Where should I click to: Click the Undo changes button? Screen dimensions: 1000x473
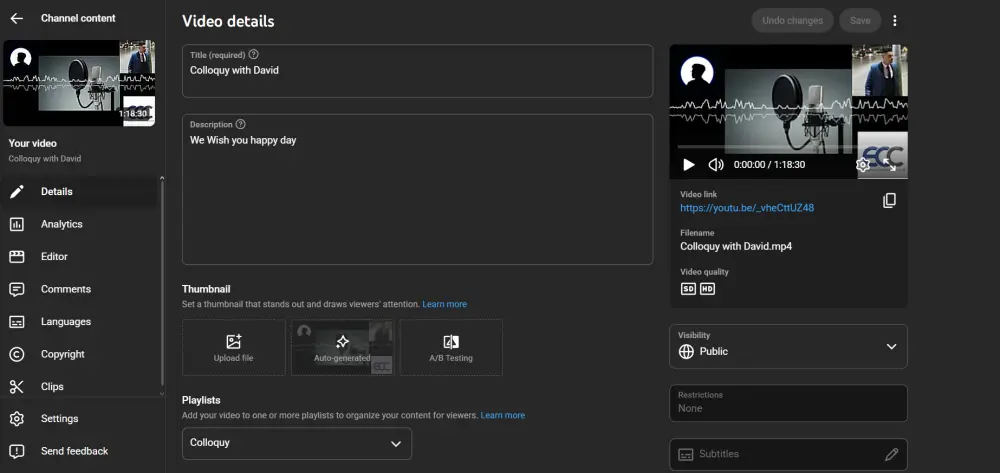pyautogui.click(x=792, y=20)
